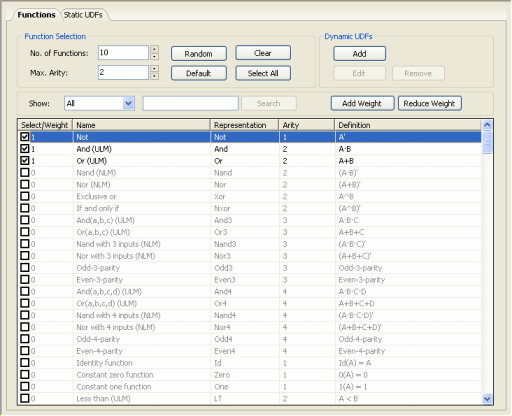Viewport: 512px width, 416px height.
Task: Open the Show filter dropdown
Action: coord(128,103)
